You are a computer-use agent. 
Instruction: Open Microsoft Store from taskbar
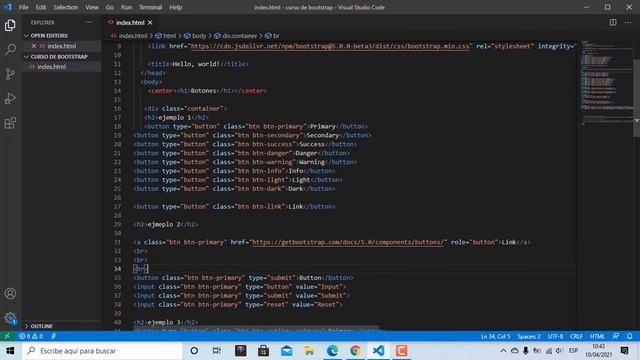pyautogui.click(x=264, y=351)
